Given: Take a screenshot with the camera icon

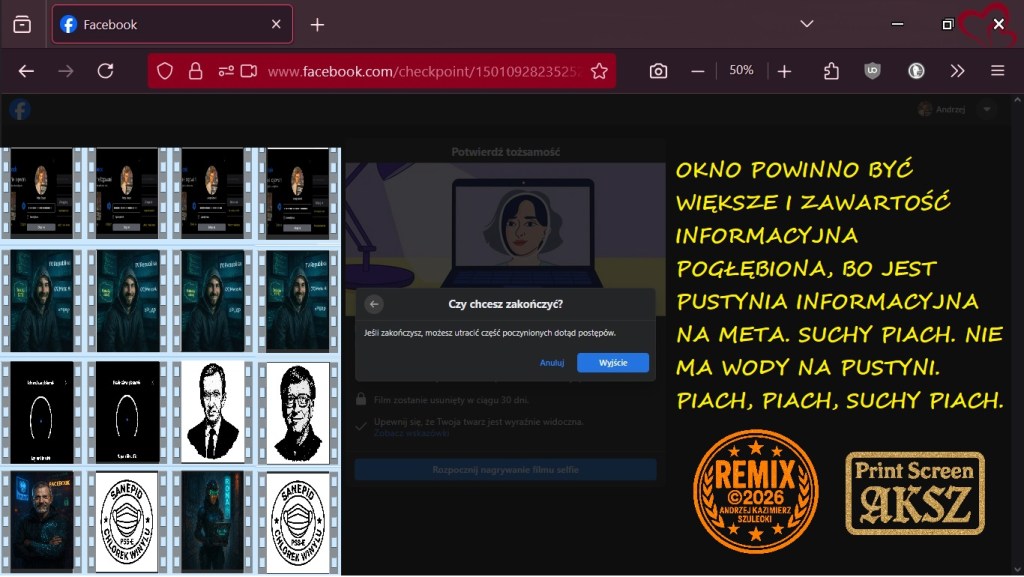Looking at the screenshot, I should (658, 71).
